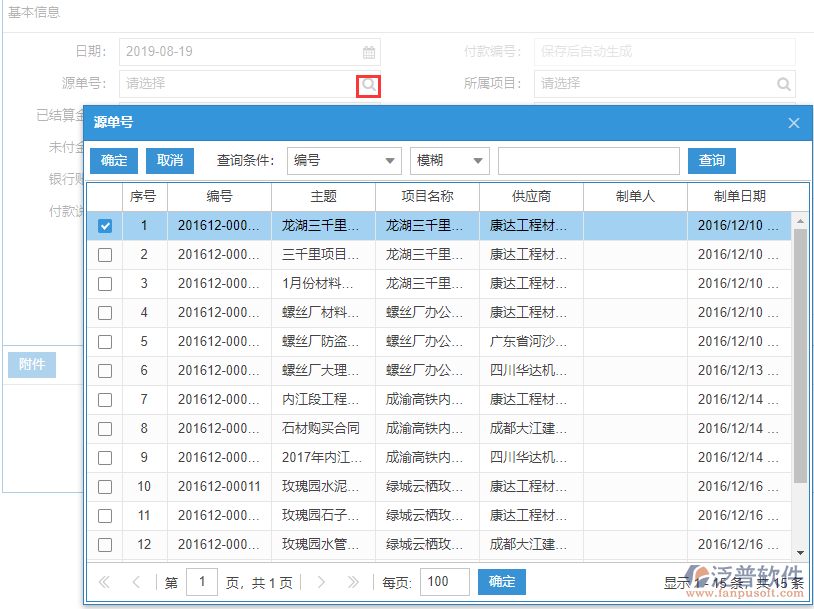Click the previous page arrow icon
Screen dimensions: 814x609
click(x=137, y=581)
